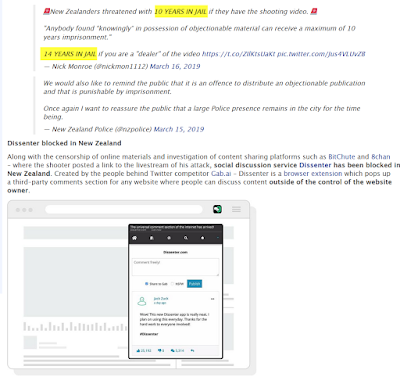Image resolution: width=400 pixels, height=377 pixels.
Task: Click the thumbs-down icon on the comment
Action: click(161, 351)
